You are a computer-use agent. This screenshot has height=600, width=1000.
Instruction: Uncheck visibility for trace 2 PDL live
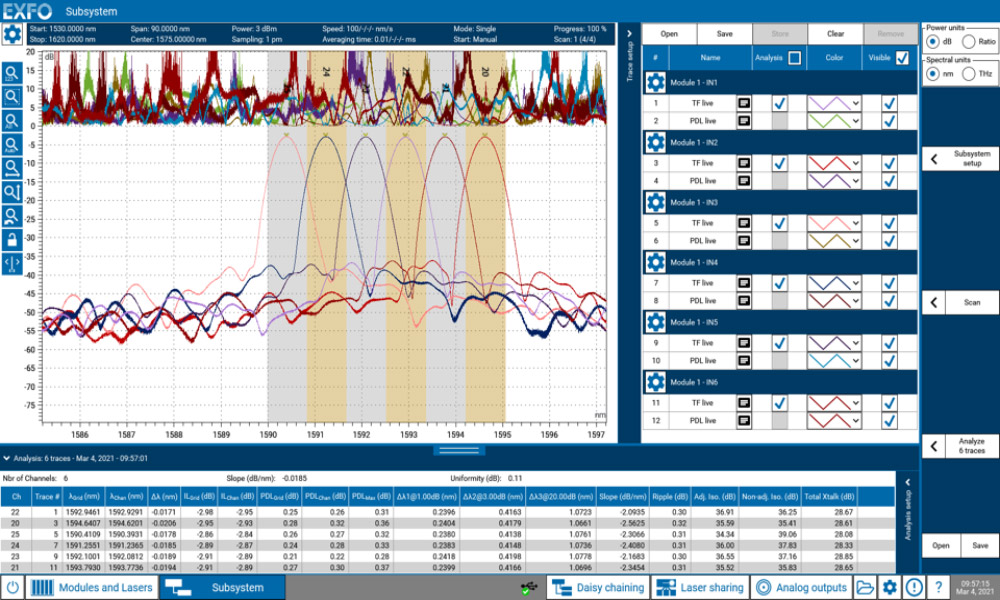(890, 121)
